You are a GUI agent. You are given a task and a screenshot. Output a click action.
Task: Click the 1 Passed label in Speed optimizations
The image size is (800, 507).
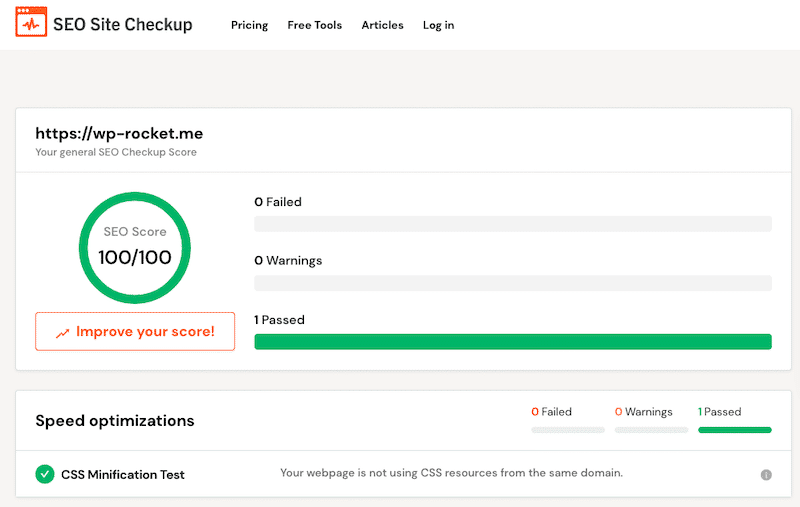[719, 412]
